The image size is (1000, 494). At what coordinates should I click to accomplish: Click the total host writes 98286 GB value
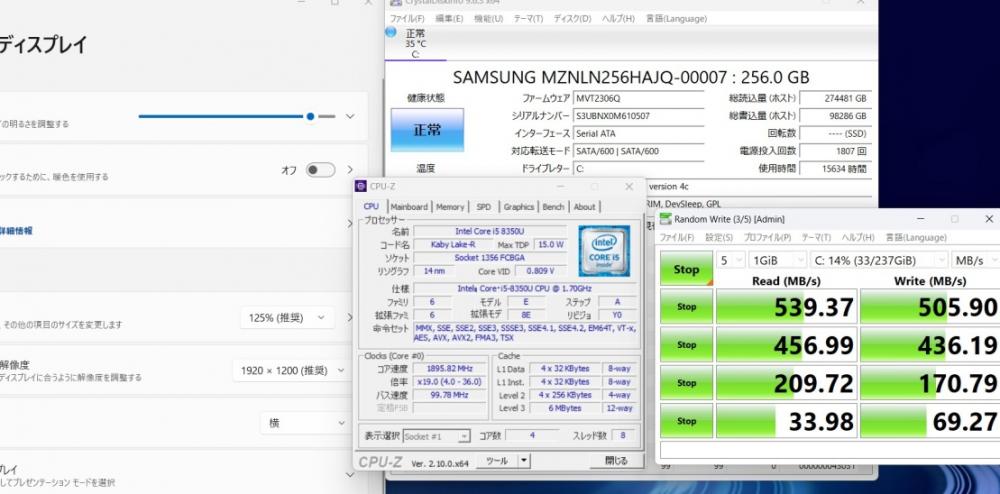tap(835, 116)
